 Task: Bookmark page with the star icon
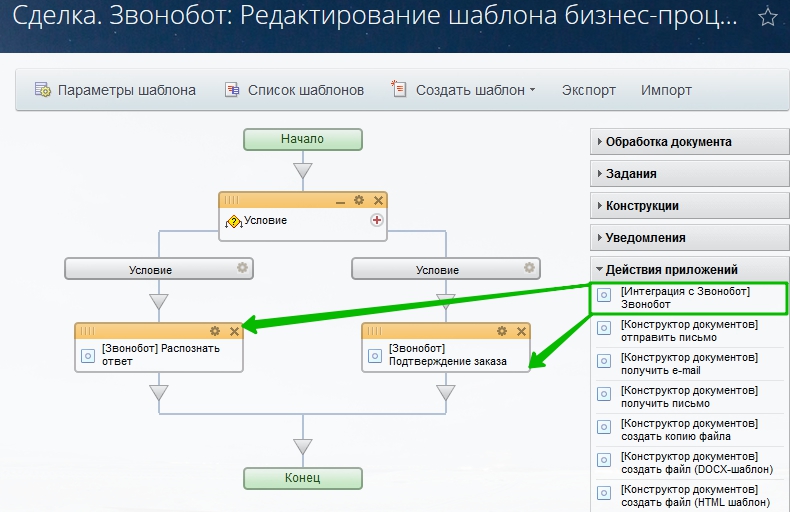(x=767, y=18)
